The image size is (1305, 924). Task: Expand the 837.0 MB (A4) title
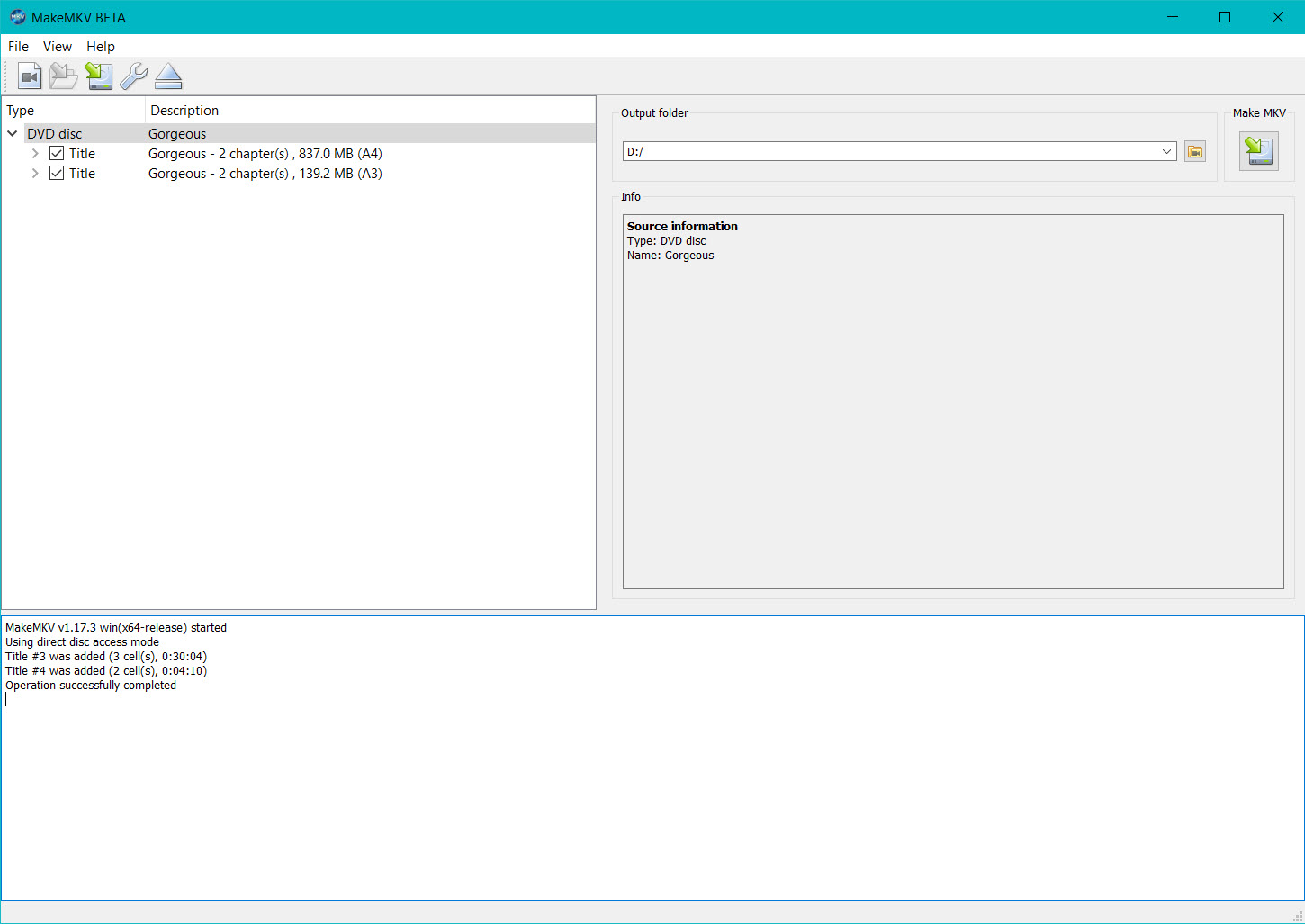point(35,154)
